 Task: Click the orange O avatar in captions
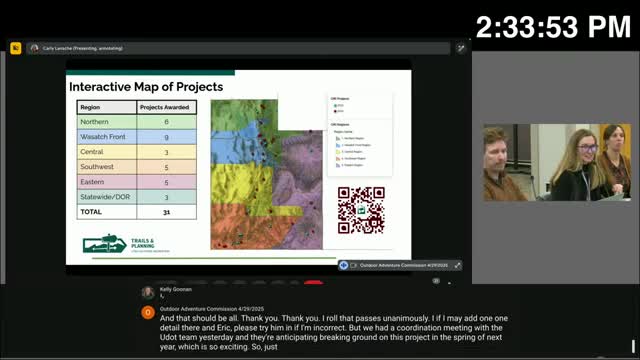[148, 313]
